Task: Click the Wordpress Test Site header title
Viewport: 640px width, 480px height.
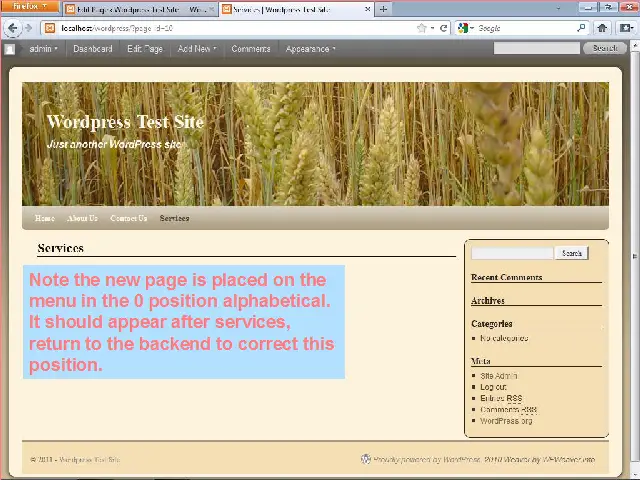Action: tap(125, 122)
